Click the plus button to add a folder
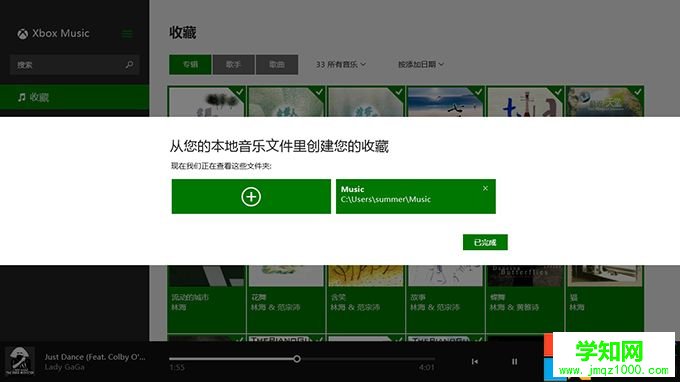The width and height of the screenshot is (680, 382). 251,196
